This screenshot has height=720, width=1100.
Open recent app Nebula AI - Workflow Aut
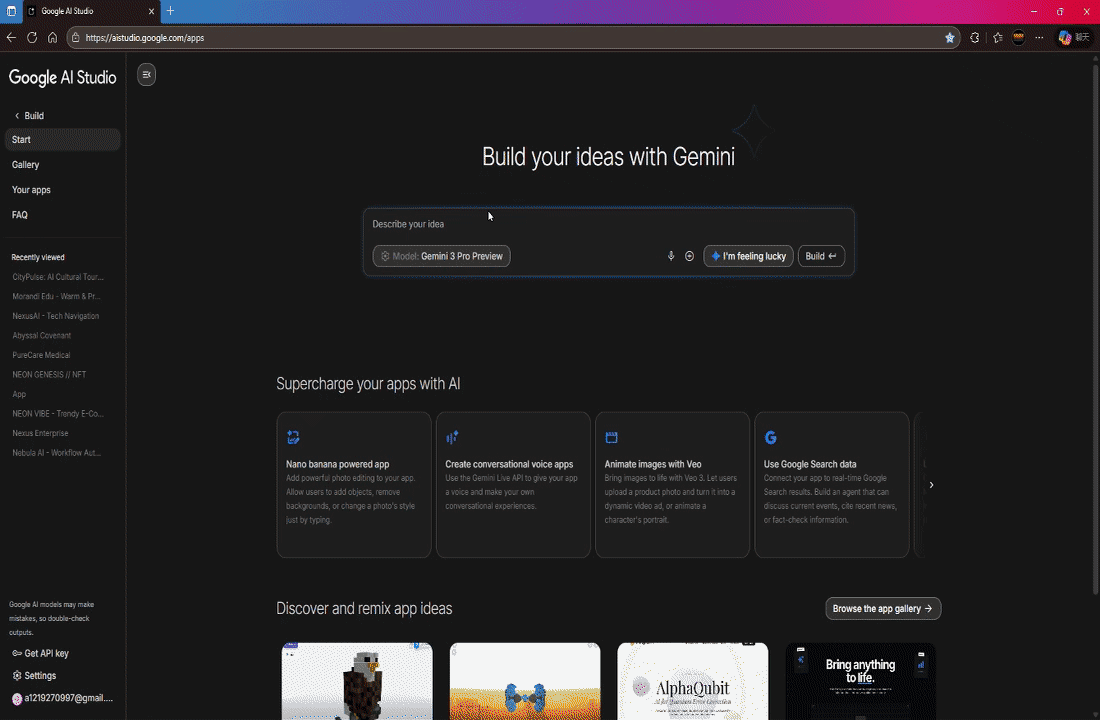point(56,453)
